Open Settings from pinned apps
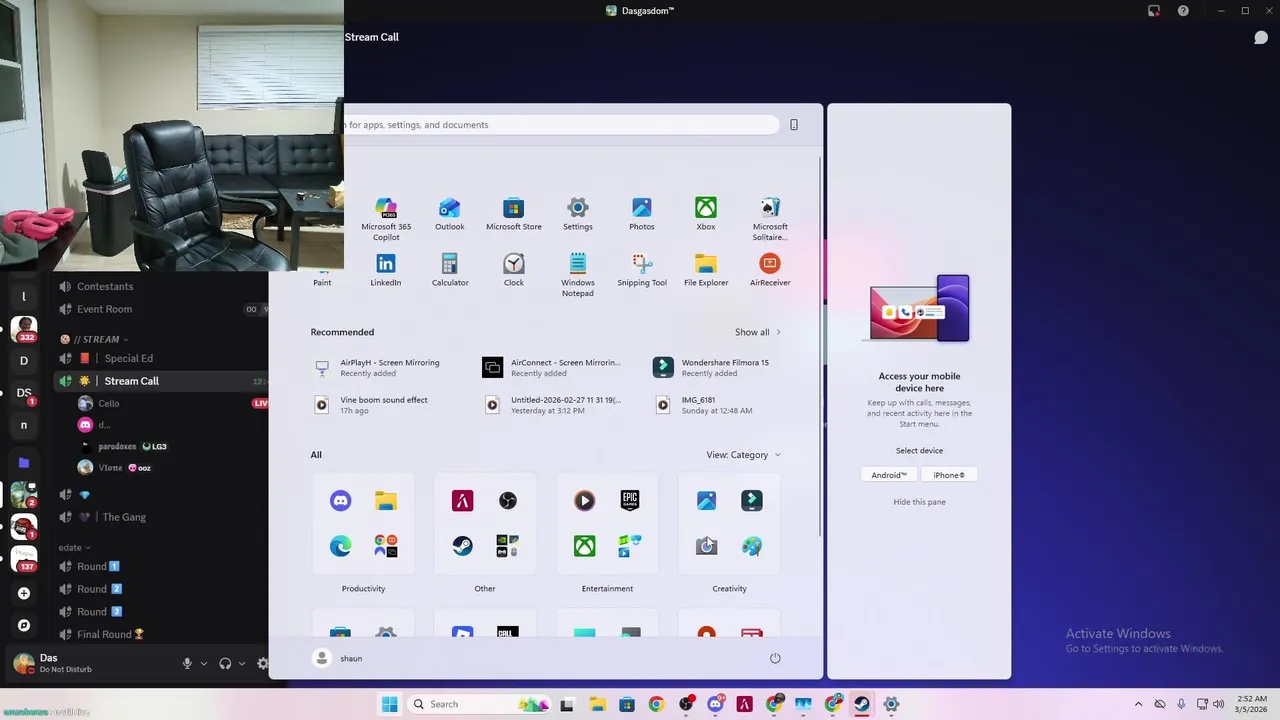The image size is (1280, 720). click(578, 215)
